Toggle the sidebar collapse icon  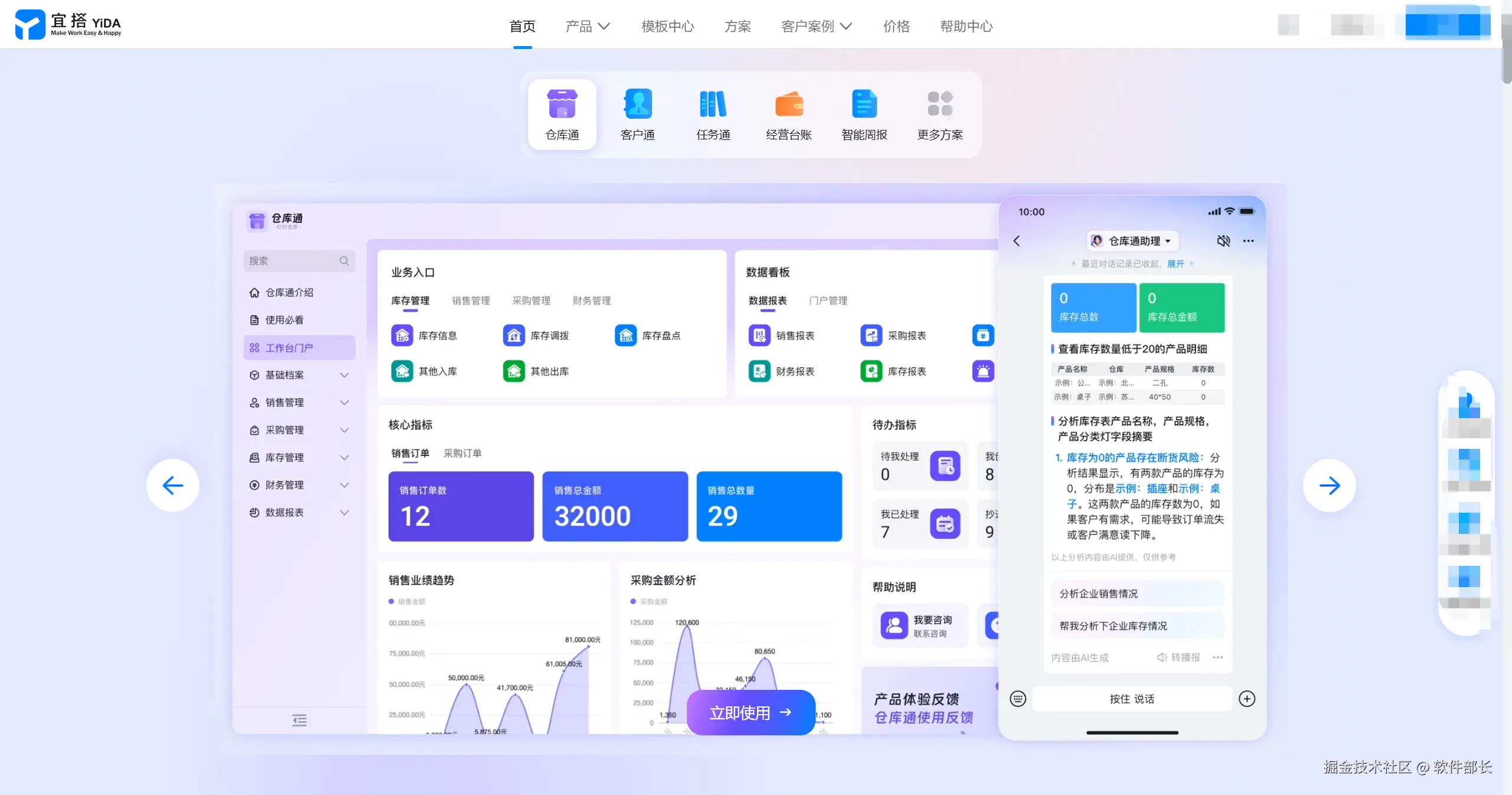point(299,720)
